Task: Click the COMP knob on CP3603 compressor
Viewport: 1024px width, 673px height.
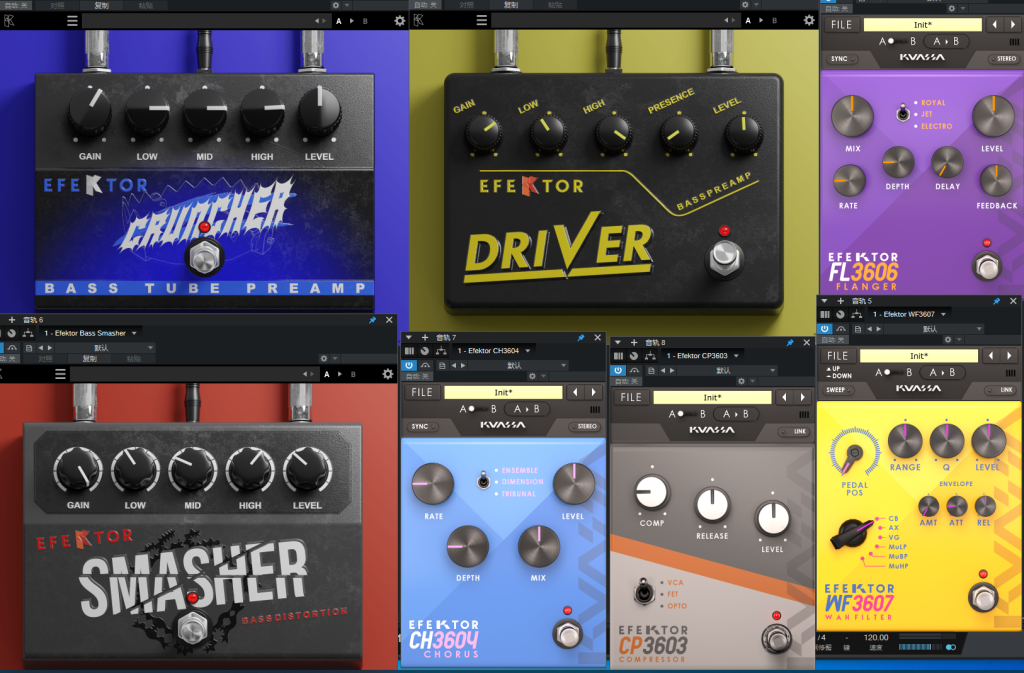Action: [x=651, y=493]
